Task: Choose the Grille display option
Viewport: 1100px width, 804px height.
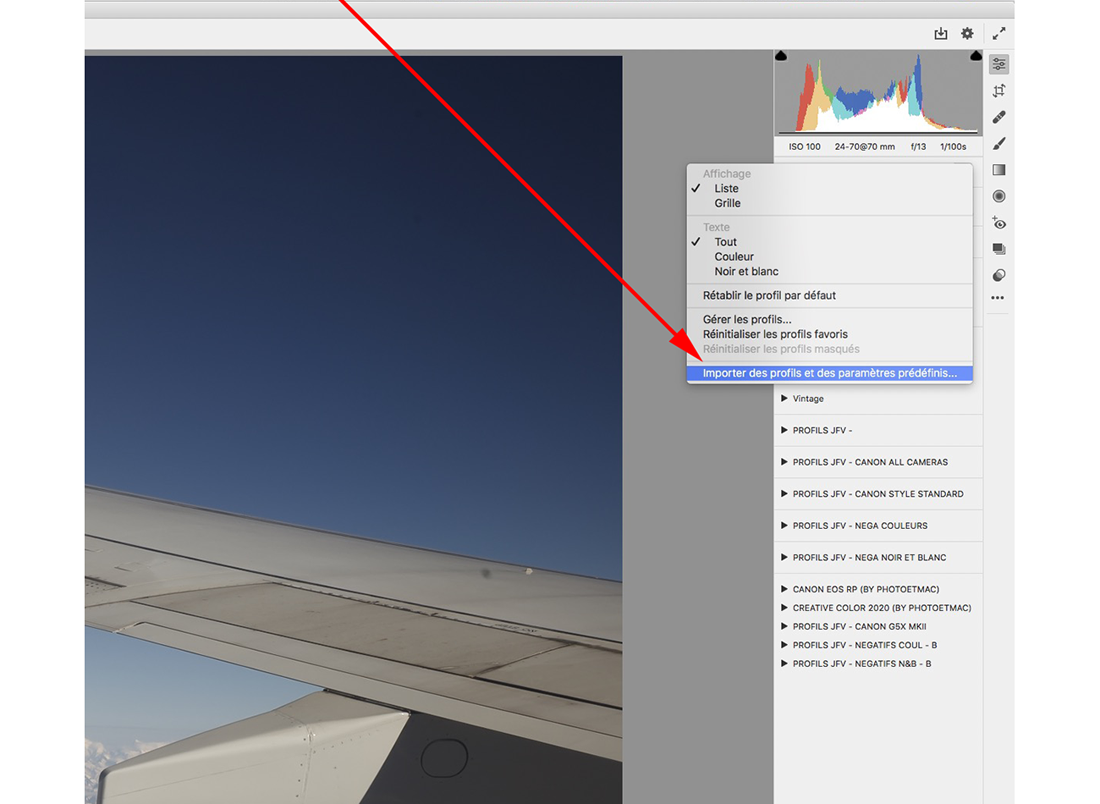Action: pyautogui.click(x=727, y=203)
